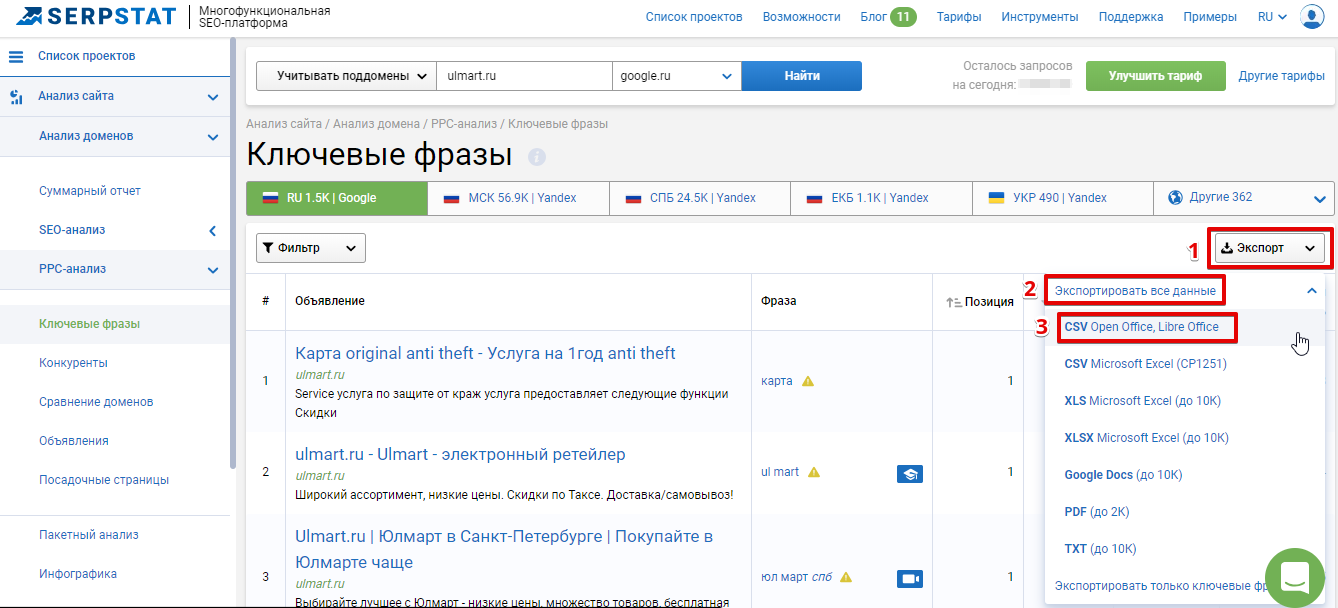
Task: Open Объявления in sidebar
Action: click(x=74, y=441)
